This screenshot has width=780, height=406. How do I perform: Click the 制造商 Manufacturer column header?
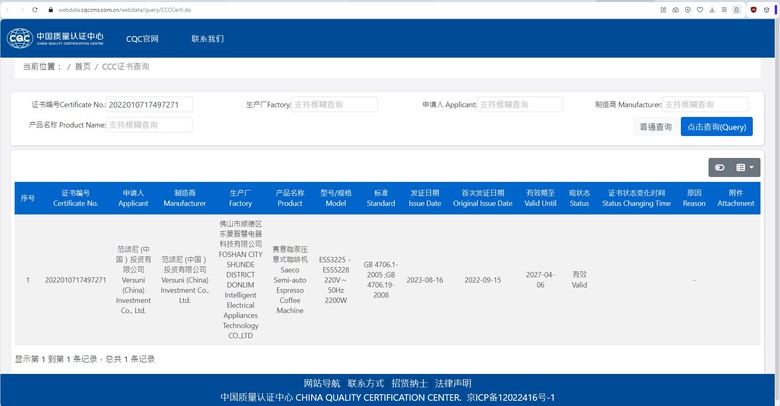coord(185,198)
